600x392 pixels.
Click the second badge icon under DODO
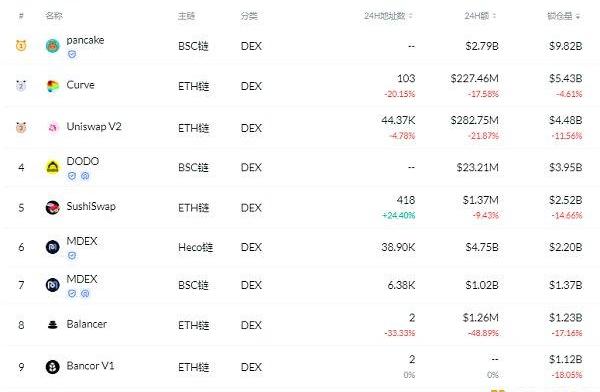click(85, 176)
